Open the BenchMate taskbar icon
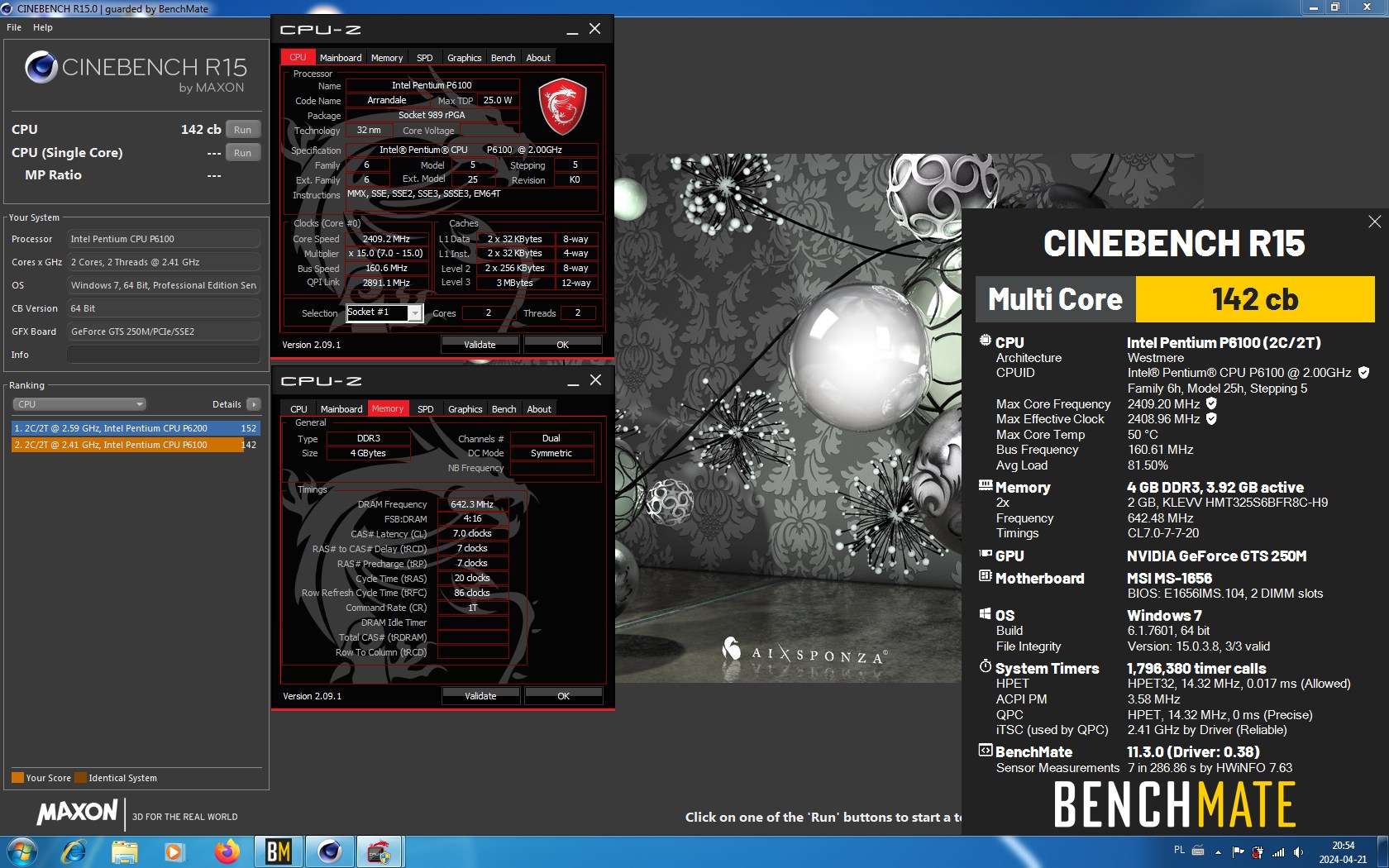The width and height of the screenshot is (1389, 868). click(278, 851)
